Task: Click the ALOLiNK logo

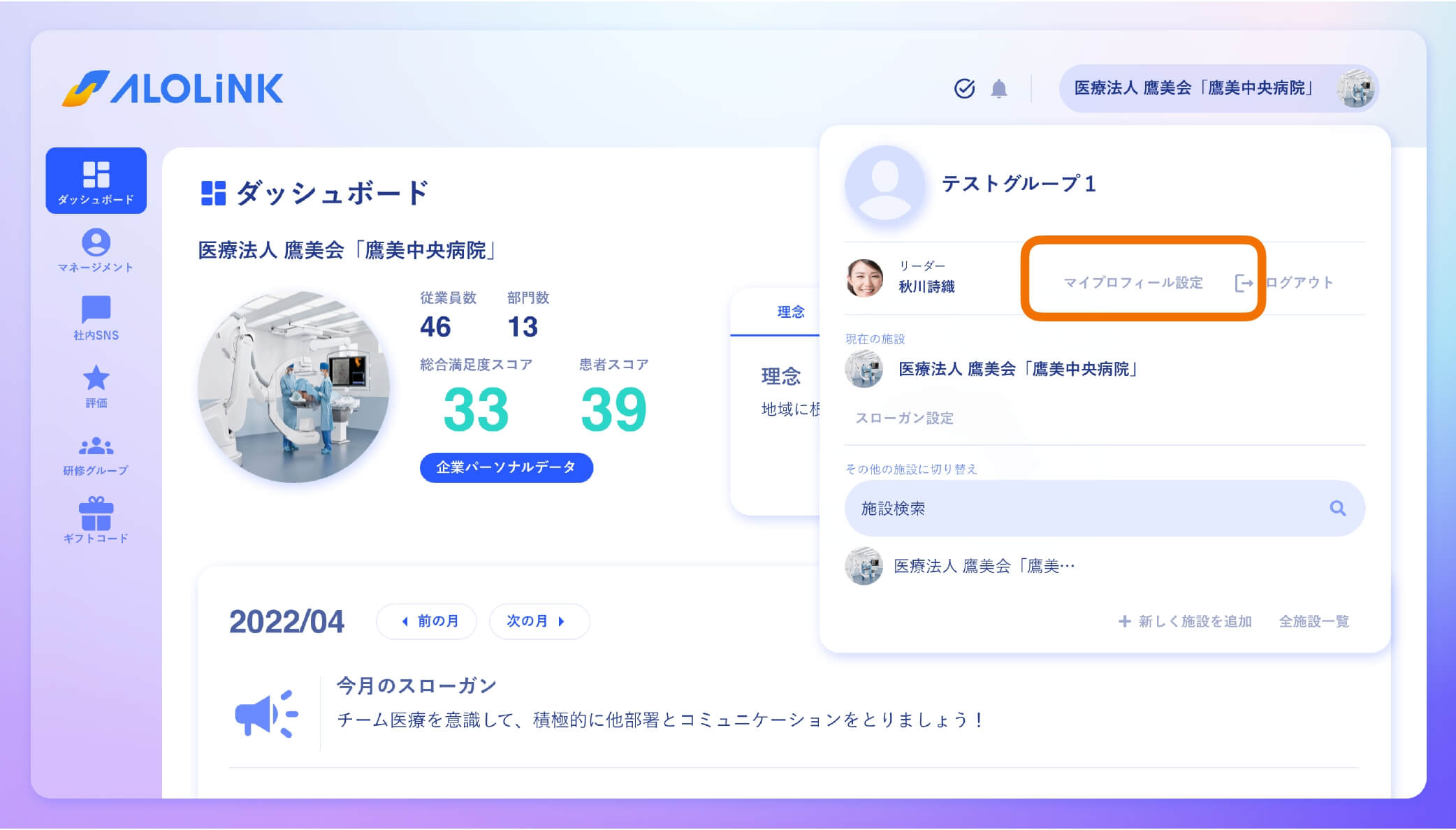Action: coord(173,89)
